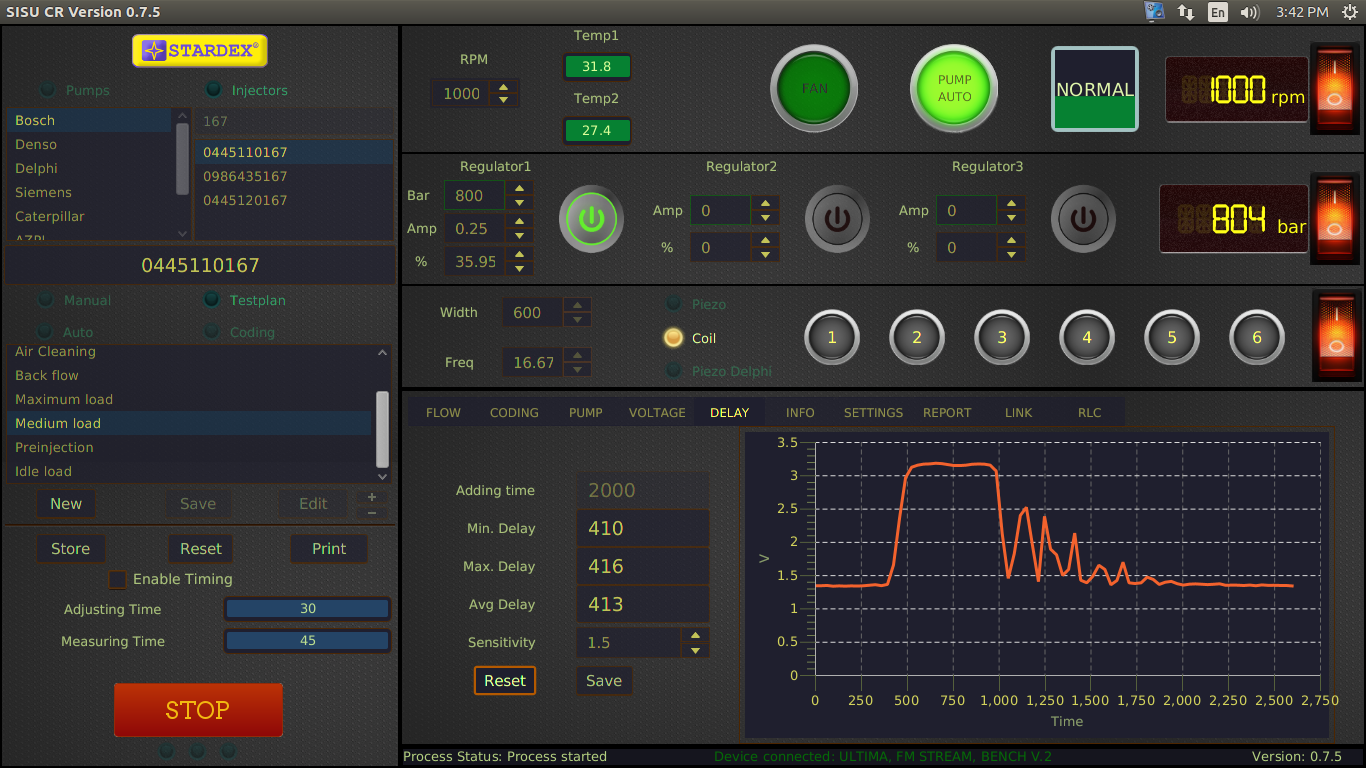Select the Coil radio option
This screenshot has height=768, width=1366.
[x=674, y=338]
